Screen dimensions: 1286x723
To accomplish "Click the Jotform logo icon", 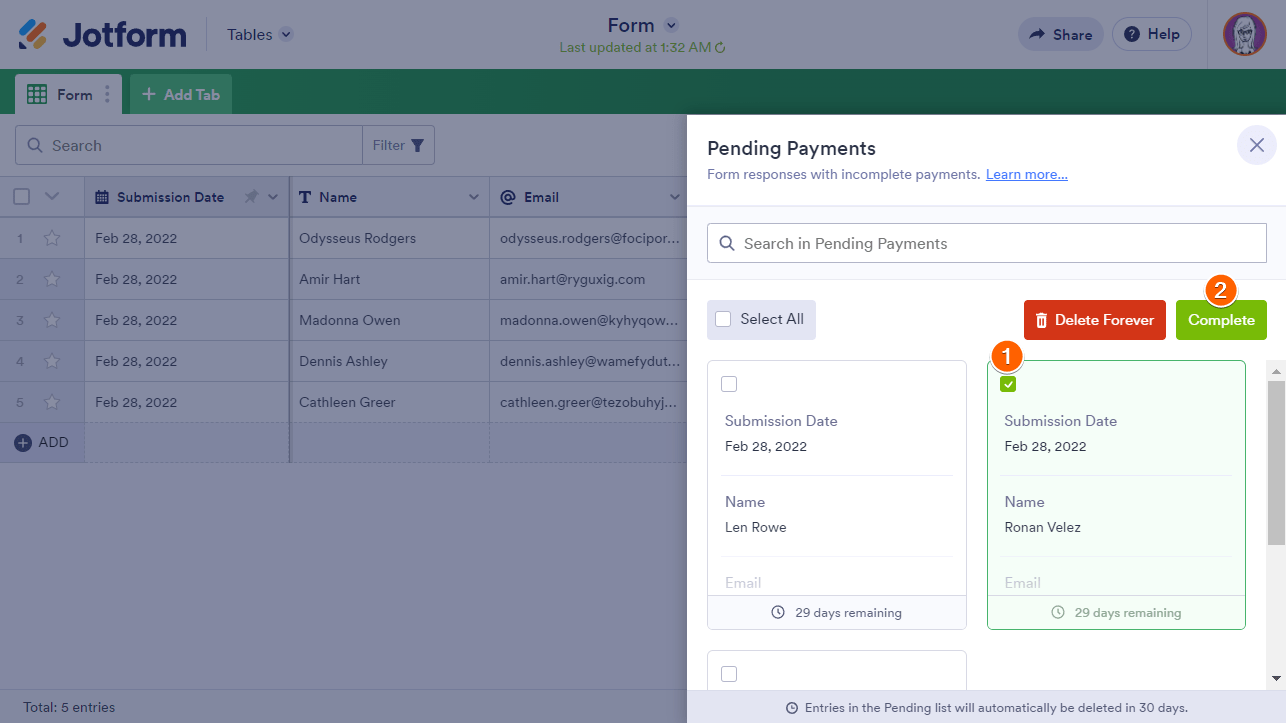I will 33,35.
